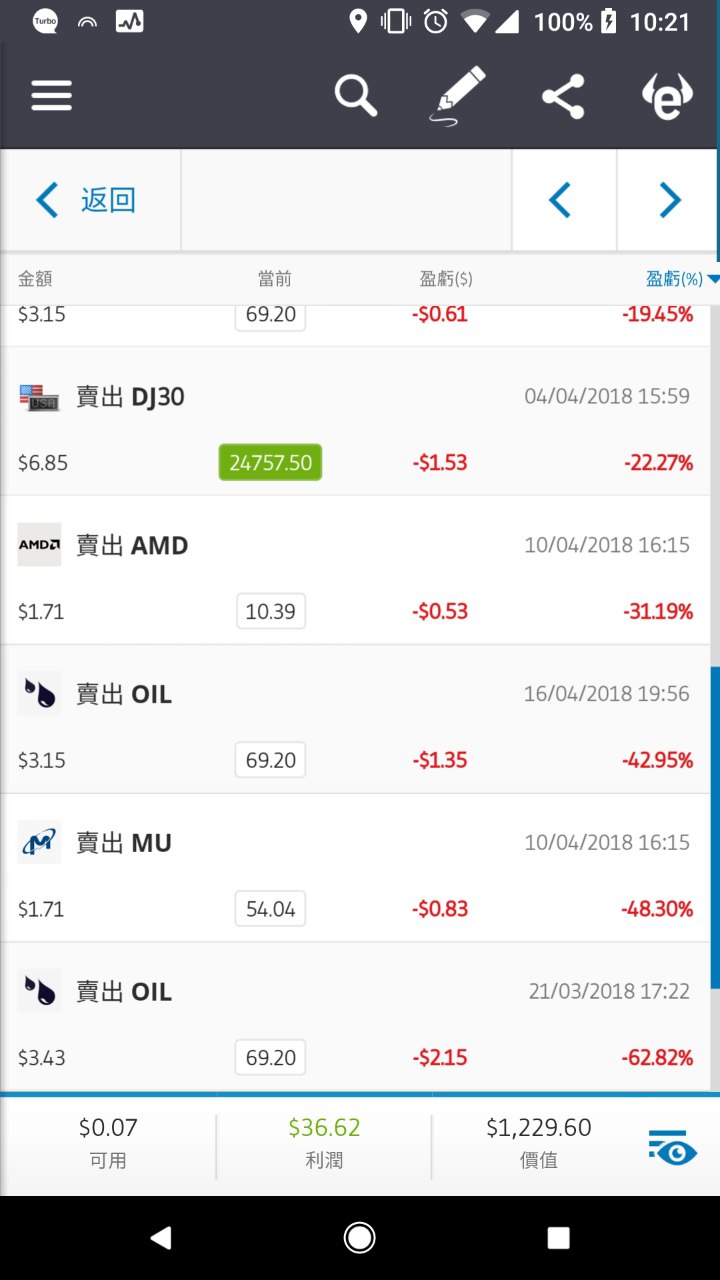The height and width of the screenshot is (1280, 720).
Task: Tap the 54.04 MU current price box
Action: (271, 909)
